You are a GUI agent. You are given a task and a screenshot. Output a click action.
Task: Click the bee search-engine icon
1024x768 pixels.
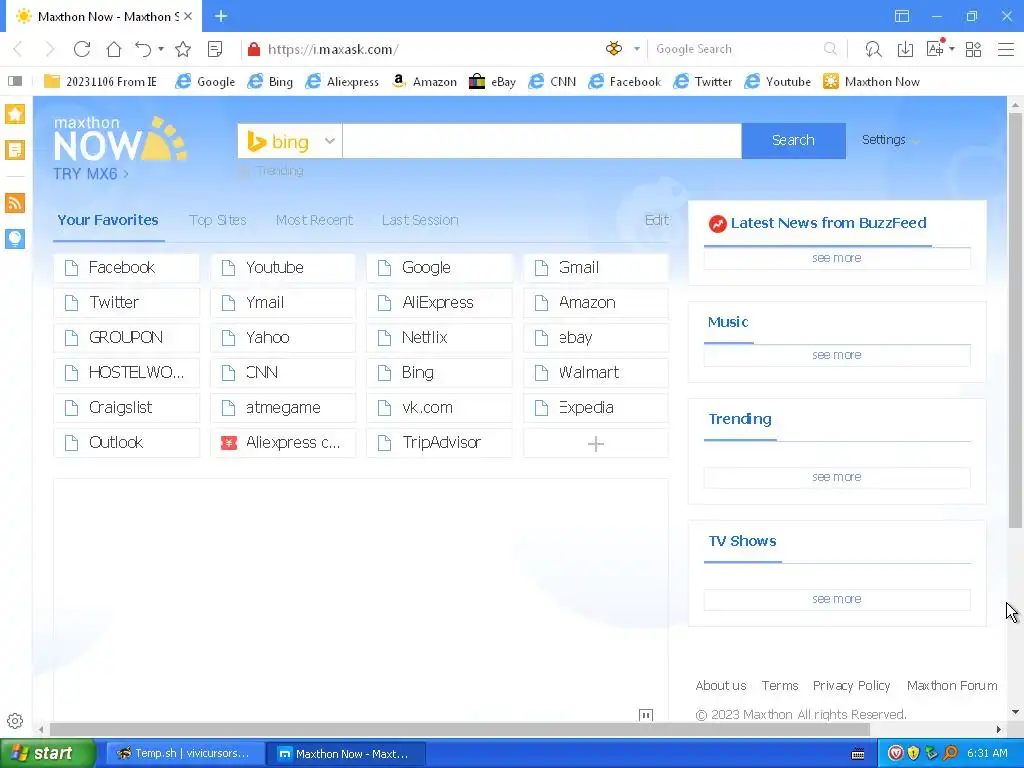pyautogui.click(x=614, y=48)
